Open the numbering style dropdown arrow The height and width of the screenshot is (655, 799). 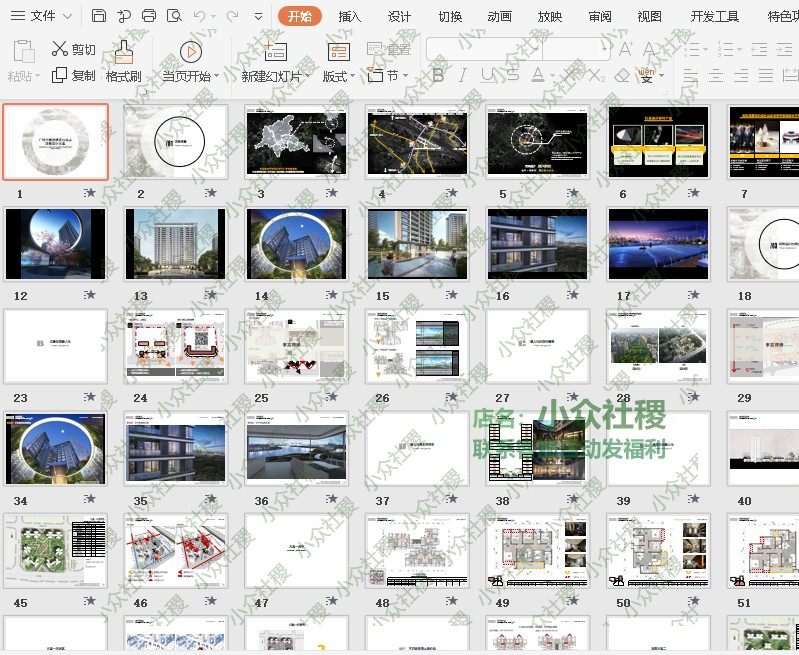738,50
